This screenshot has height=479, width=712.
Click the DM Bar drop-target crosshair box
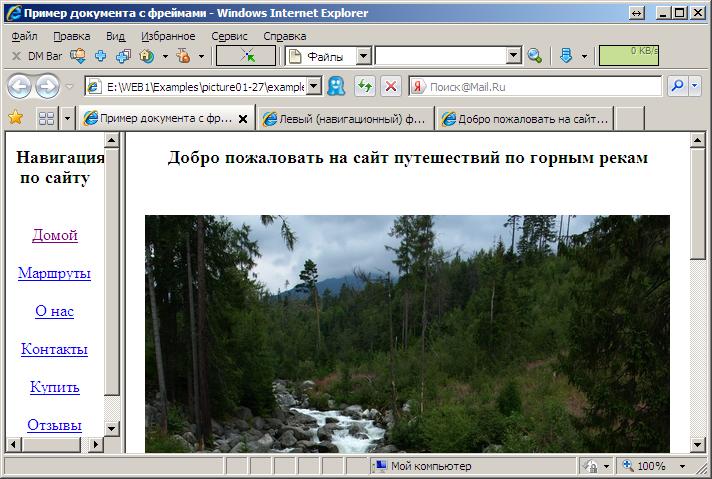click(x=246, y=56)
